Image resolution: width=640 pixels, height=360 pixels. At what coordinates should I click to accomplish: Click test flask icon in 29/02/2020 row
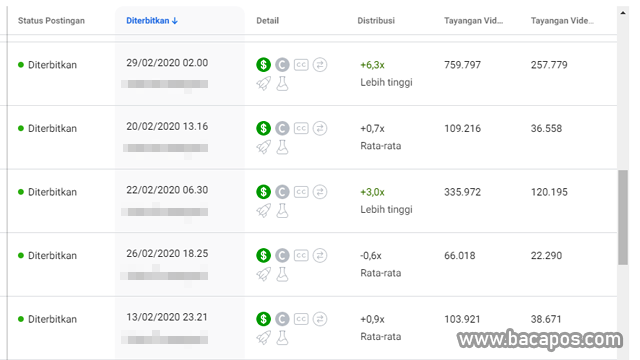click(x=282, y=83)
